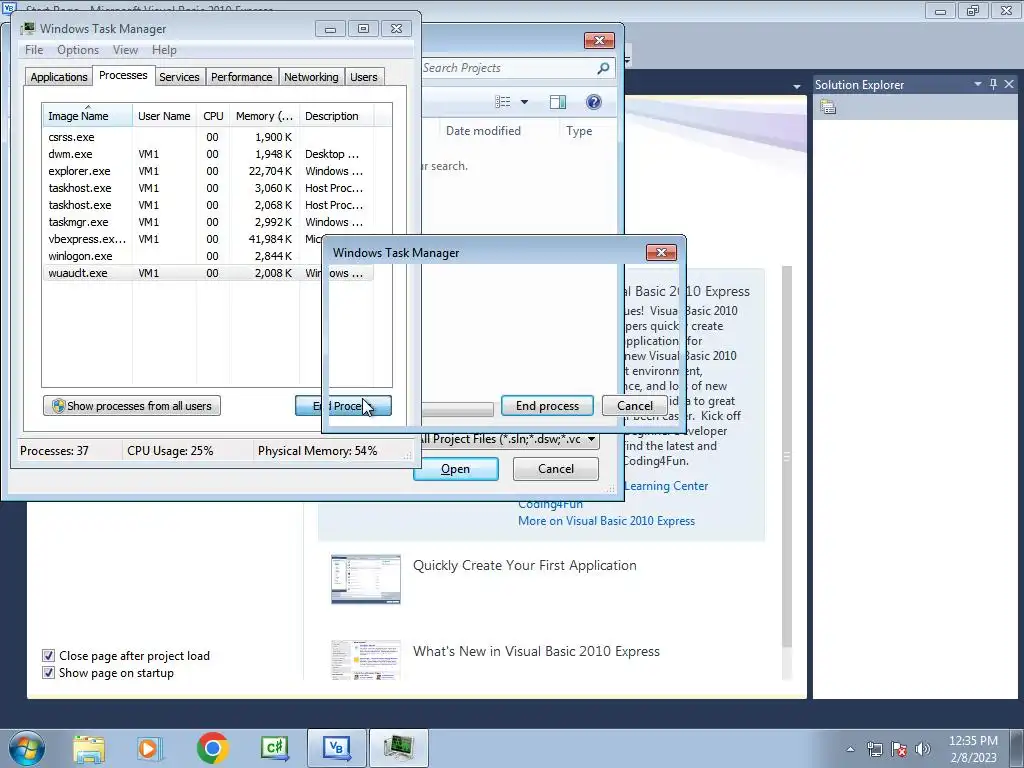
Task: Switch to the Users tab
Action: pyautogui.click(x=363, y=77)
